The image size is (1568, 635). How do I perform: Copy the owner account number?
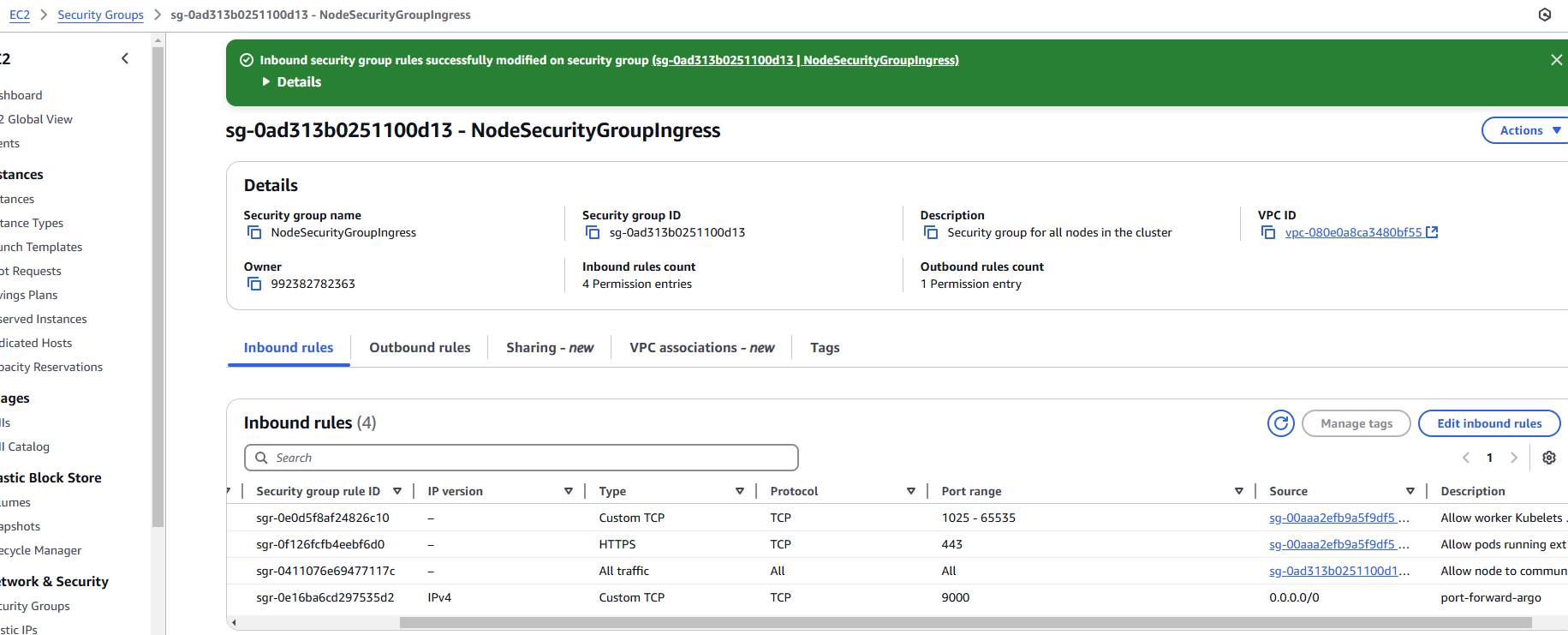(254, 284)
